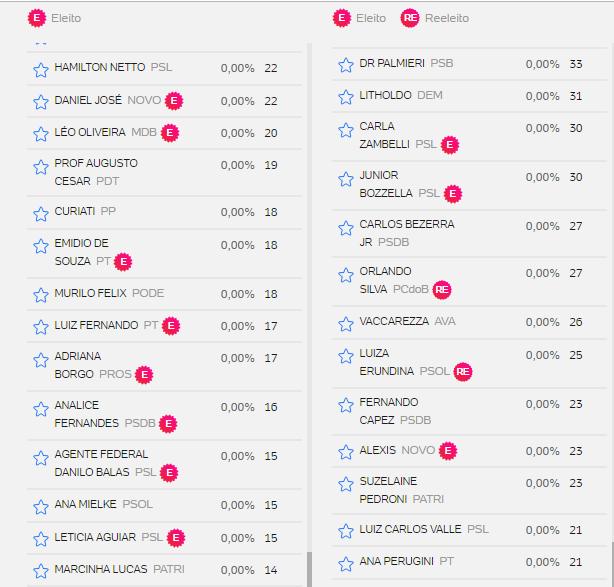Favorite Litholdo DEM using the star
The height and width of the screenshot is (587, 614).
tap(345, 97)
